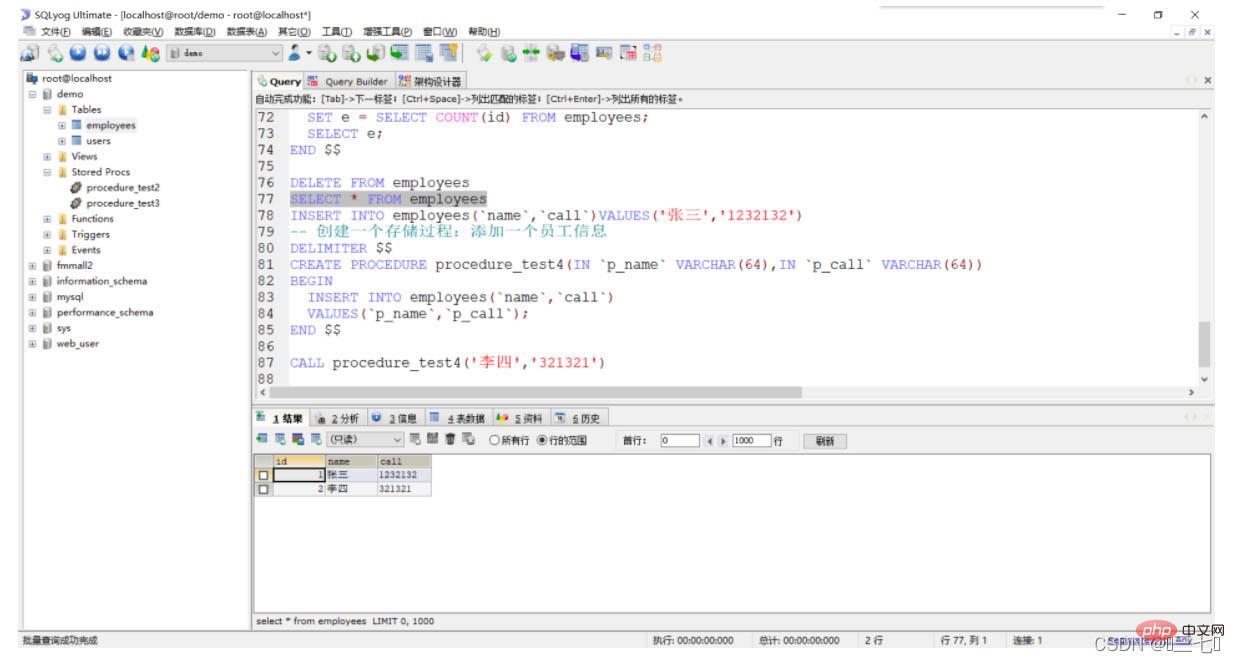Select the 所有行 radio button
The image size is (1235, 663).
coord(494,440)
